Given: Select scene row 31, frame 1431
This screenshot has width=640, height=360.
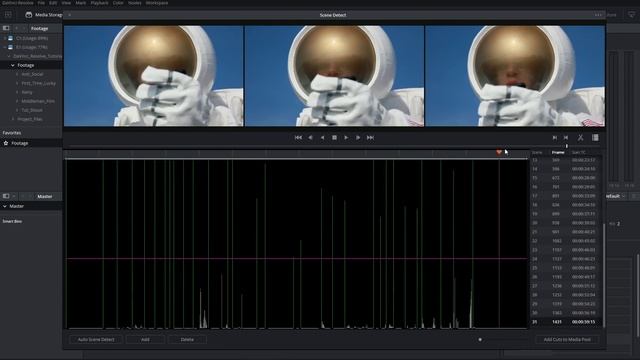Looking at the screenshot, I should point(566,322).
